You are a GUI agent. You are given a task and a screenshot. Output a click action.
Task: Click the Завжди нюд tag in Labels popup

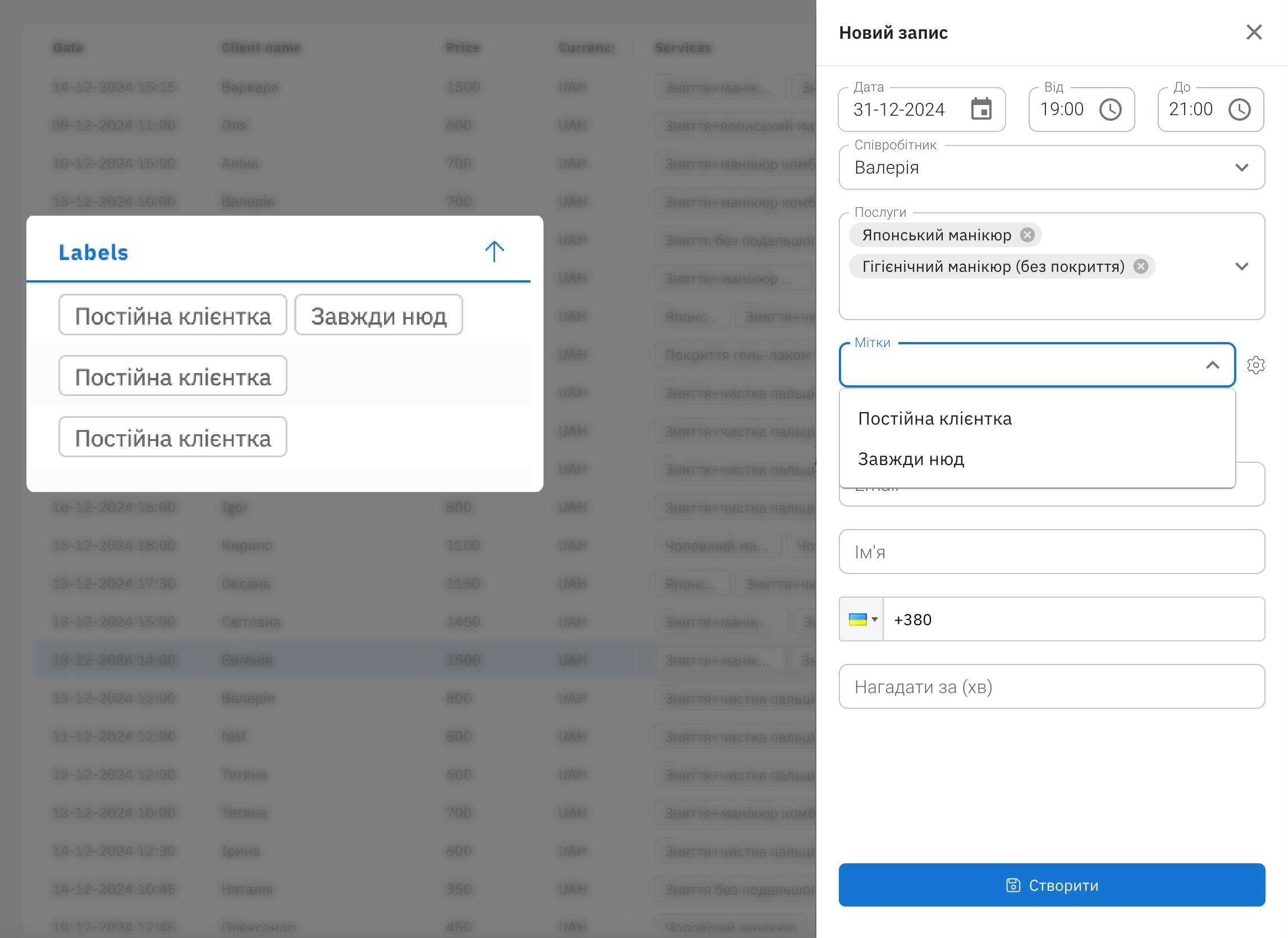coord(378,315)
